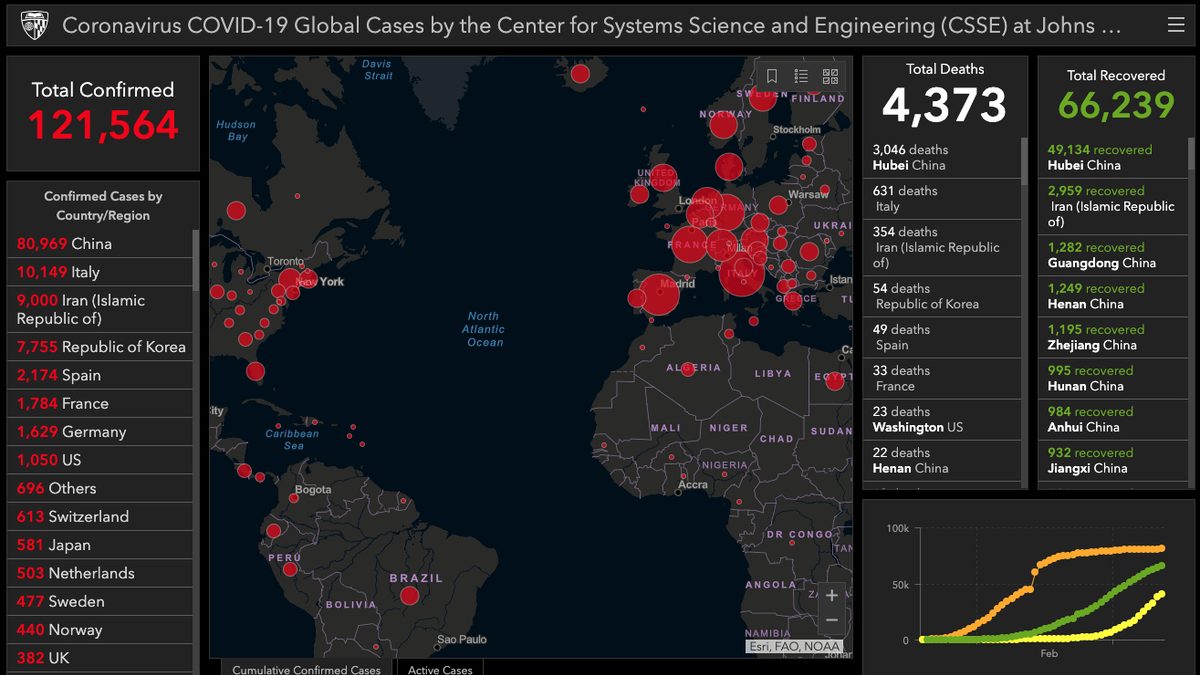Select the 2,174 Spain row
The image size is (1200, 675).
point(100,375)
